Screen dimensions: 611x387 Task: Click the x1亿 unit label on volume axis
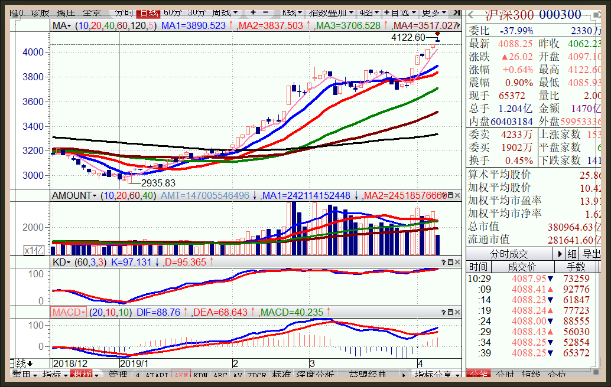pos(34,250)
